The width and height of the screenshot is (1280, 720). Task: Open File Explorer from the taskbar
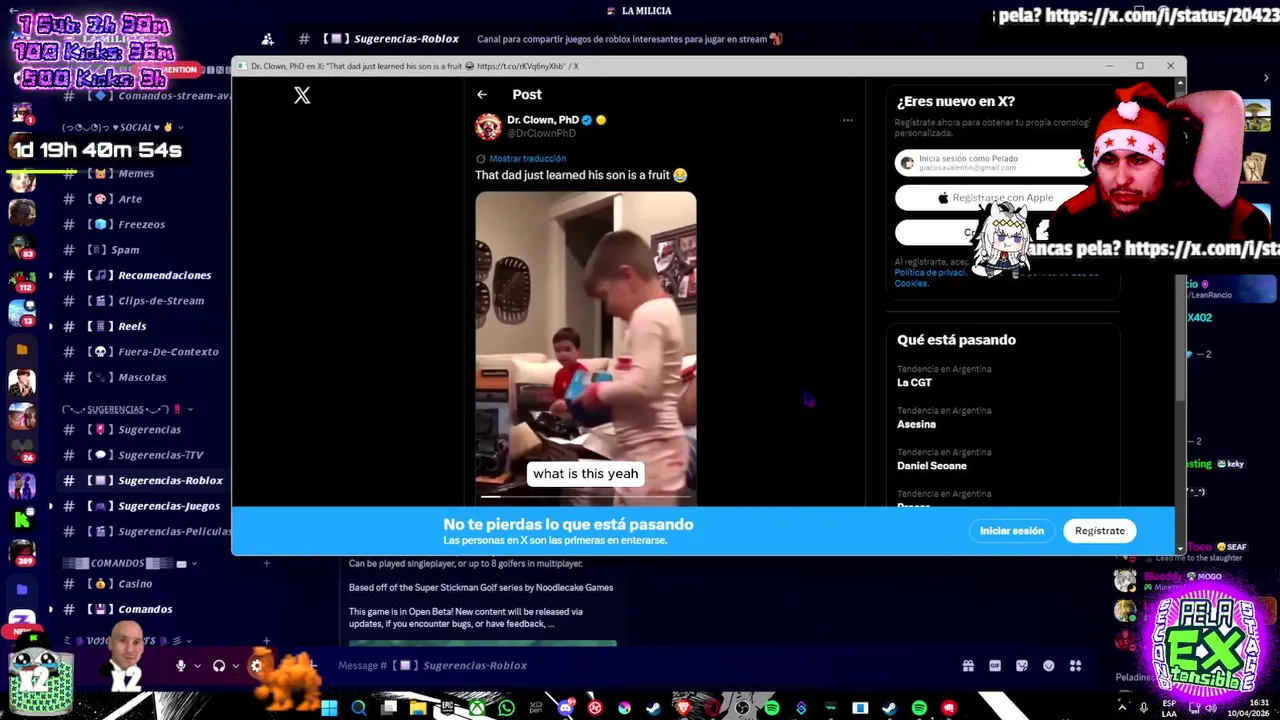coord(418,708)
